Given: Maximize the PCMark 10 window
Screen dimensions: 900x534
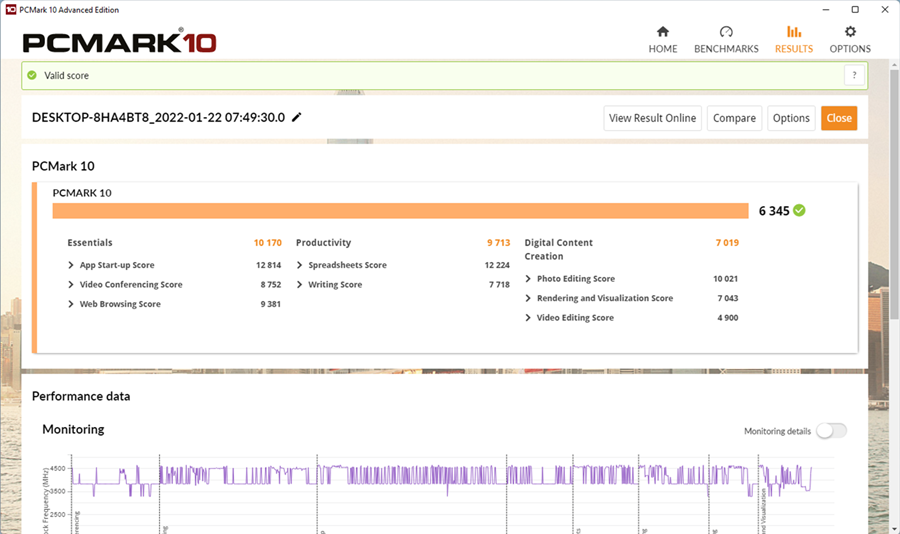Looking at the screenshot, I should click(855, 10).
